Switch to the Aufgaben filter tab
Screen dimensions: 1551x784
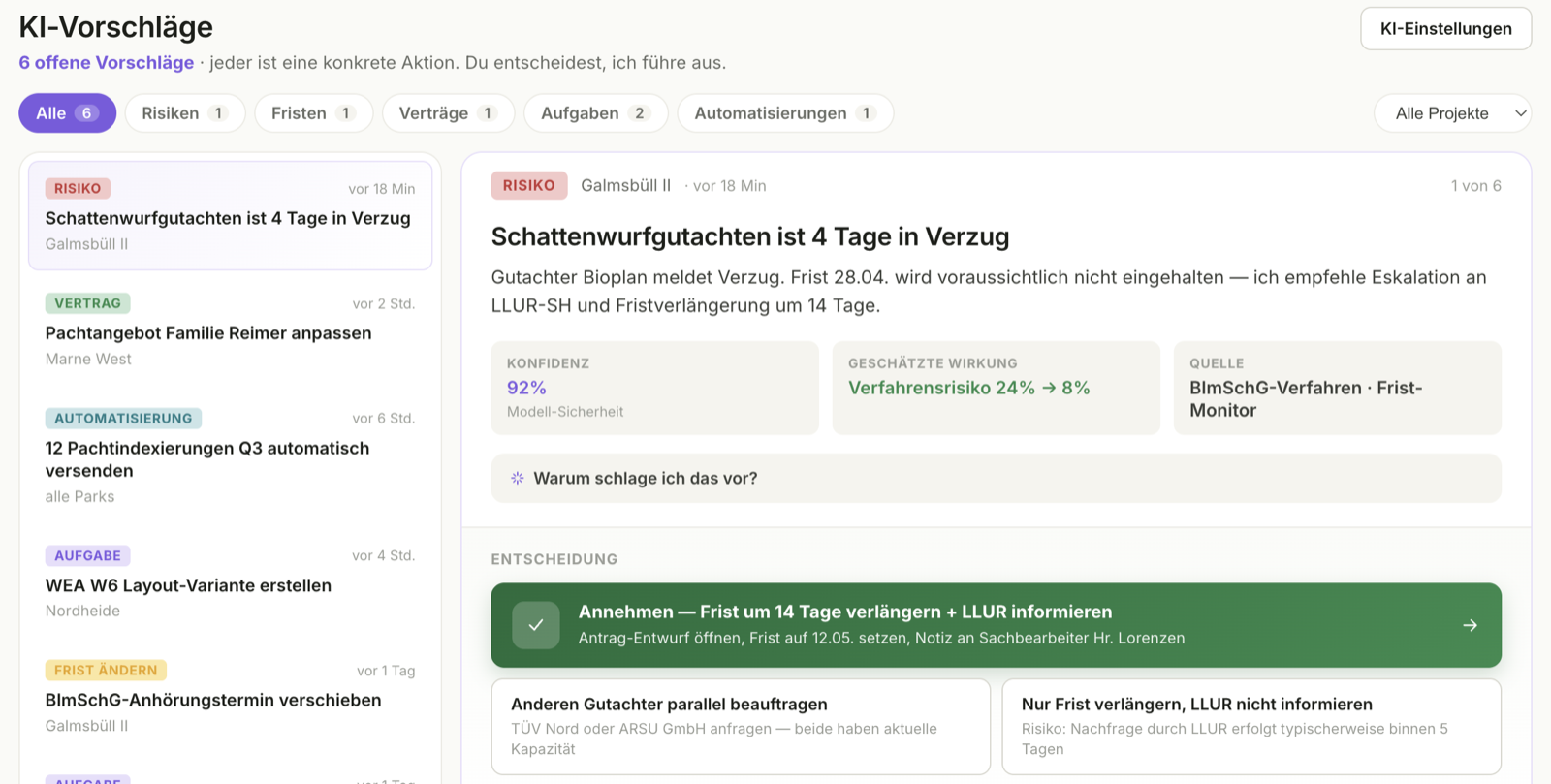[x=596, y=113]
